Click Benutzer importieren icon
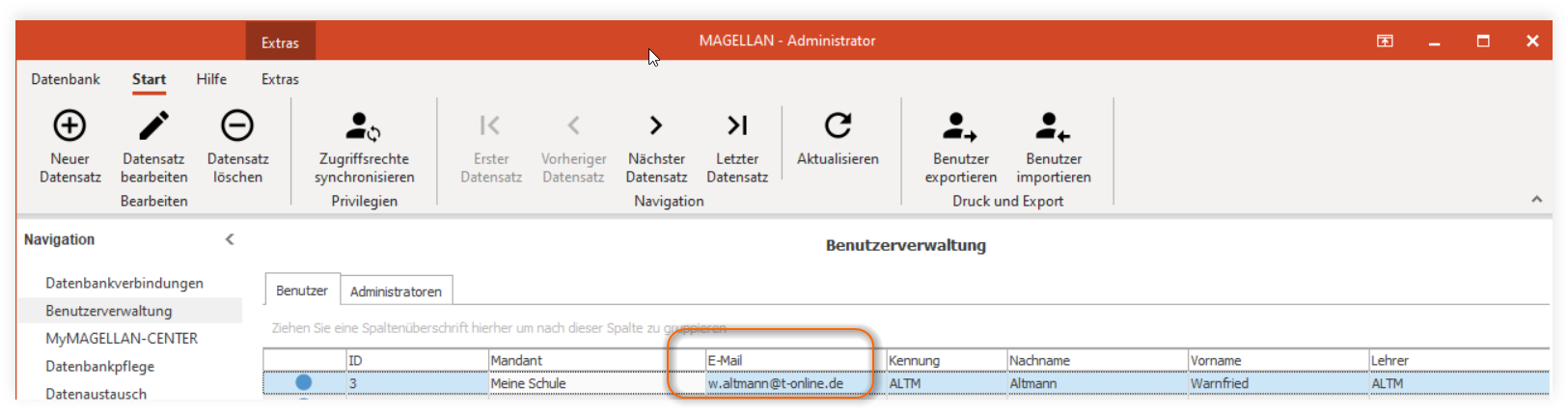 pyautogui.click(x=1053, y=125)
